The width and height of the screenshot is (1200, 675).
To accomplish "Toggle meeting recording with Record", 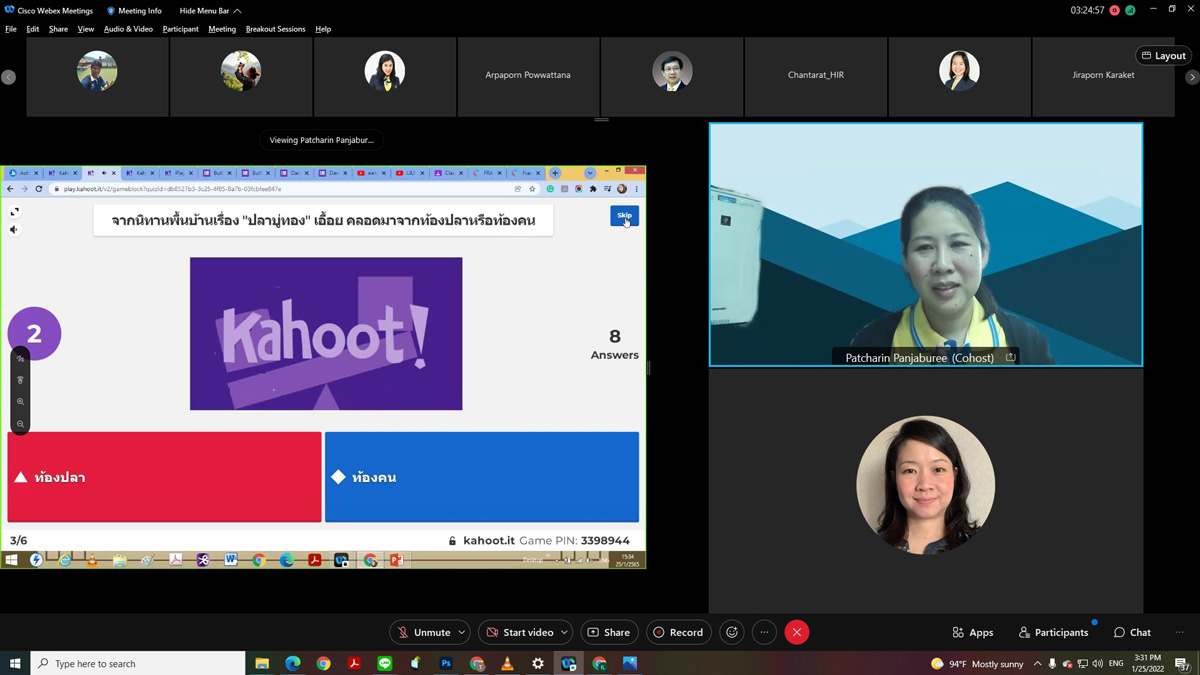I will pos(678,632).
